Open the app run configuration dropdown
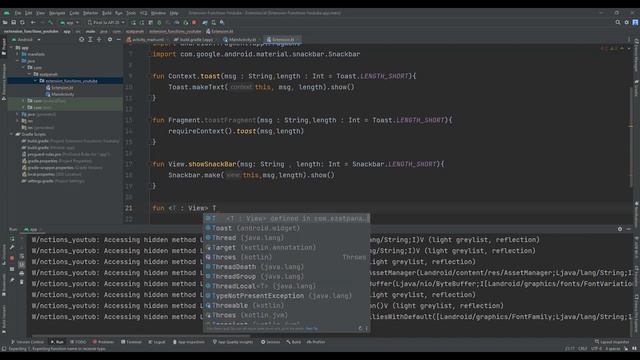 click(x=69, y=22)
